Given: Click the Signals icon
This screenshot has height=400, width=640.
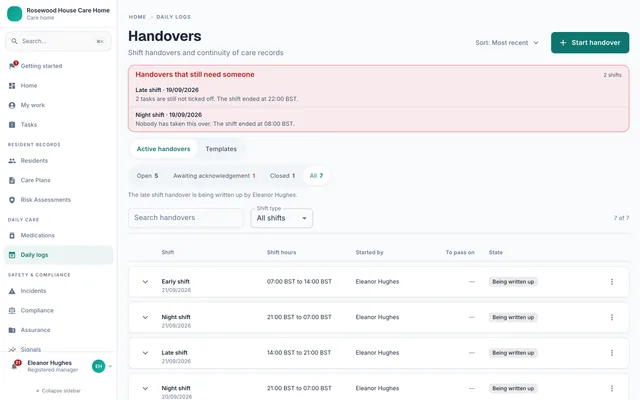Looking at the screenshot, I should (12, 349).
